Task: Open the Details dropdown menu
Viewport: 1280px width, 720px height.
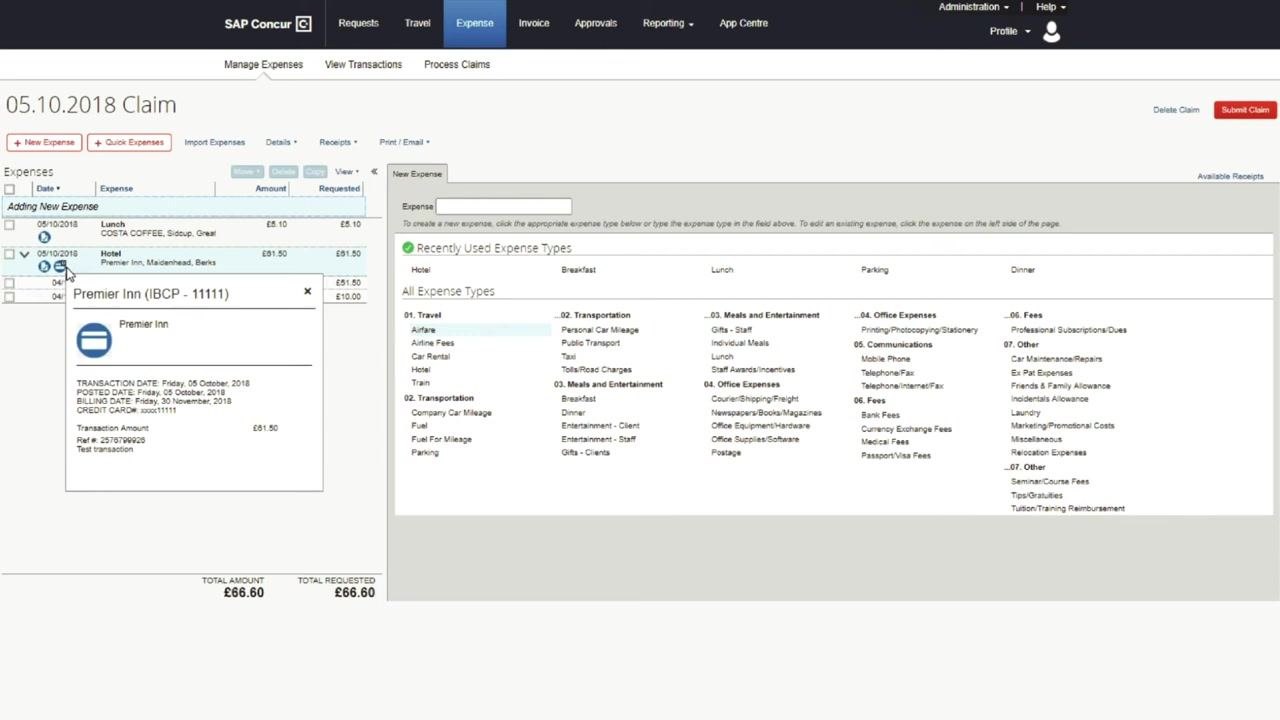Action: [x=281, y=142]
